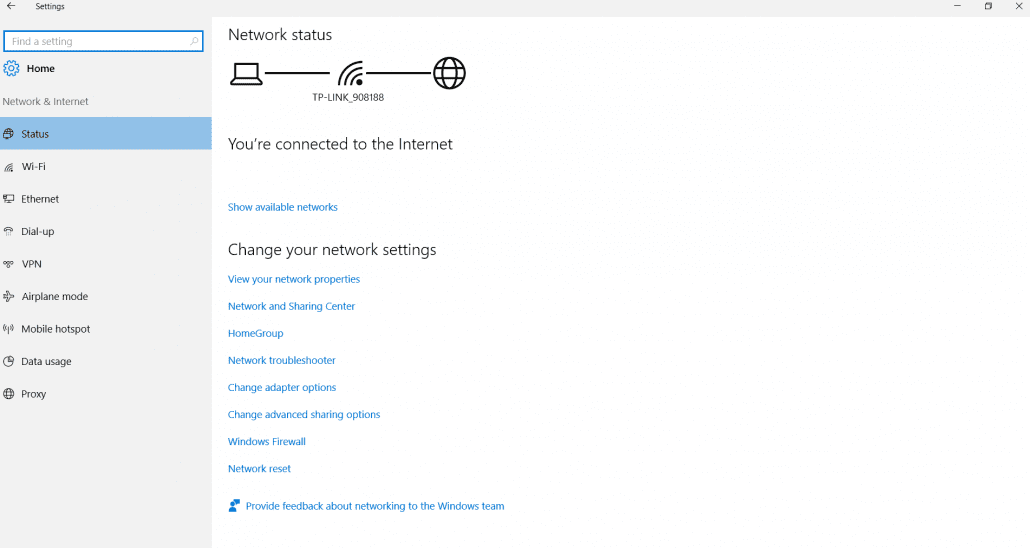Focus the Find a setting search box
Image resolution: width=1030 pixels, height=548 pixels.
[x=98, y=42]
